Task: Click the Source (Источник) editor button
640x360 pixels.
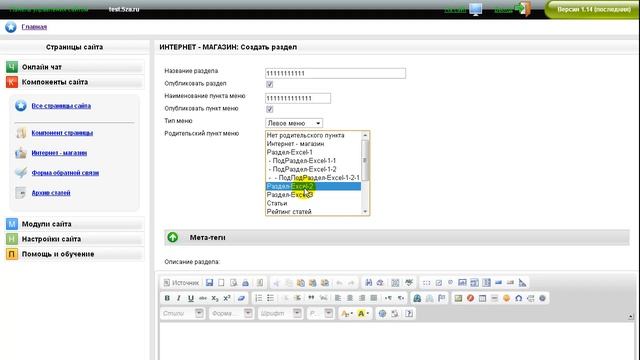Action: point(181,282)
